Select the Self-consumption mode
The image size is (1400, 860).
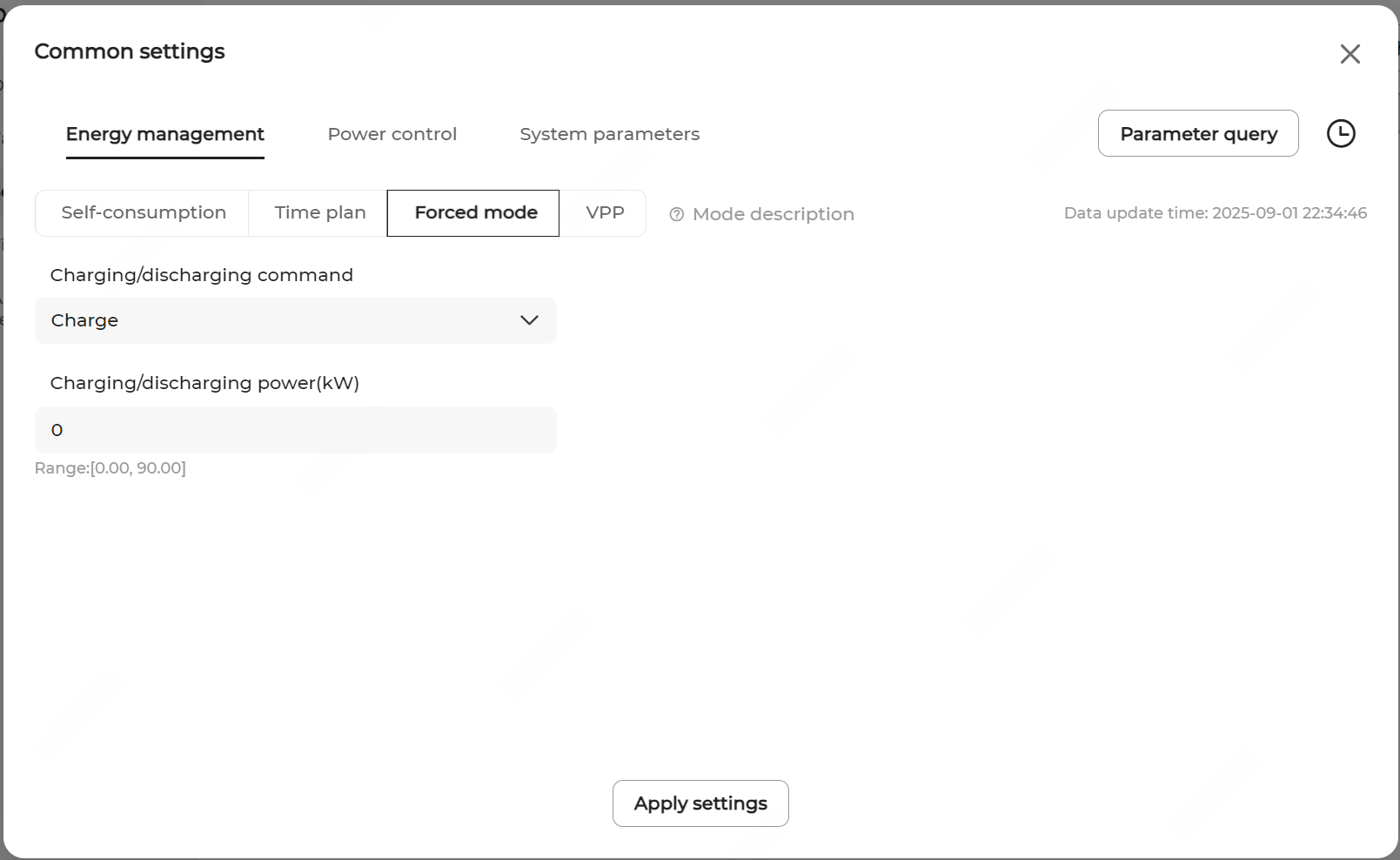click(x=144, y=213)
